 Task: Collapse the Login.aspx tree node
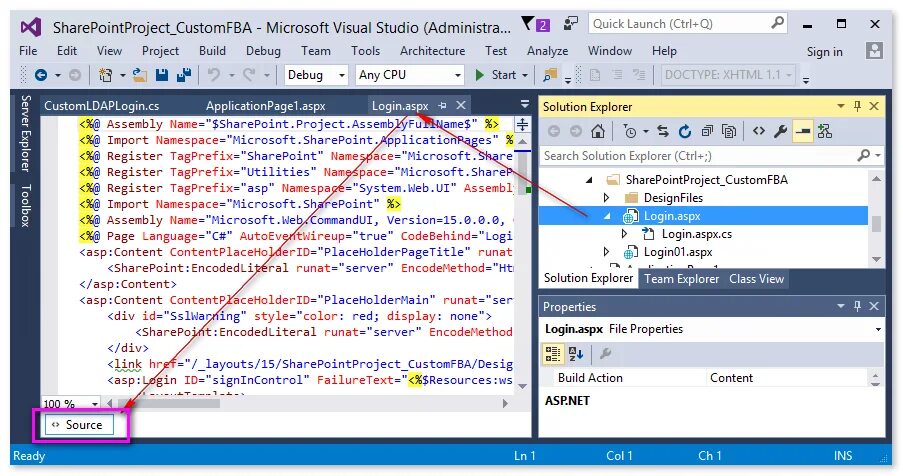coord(607,216)
